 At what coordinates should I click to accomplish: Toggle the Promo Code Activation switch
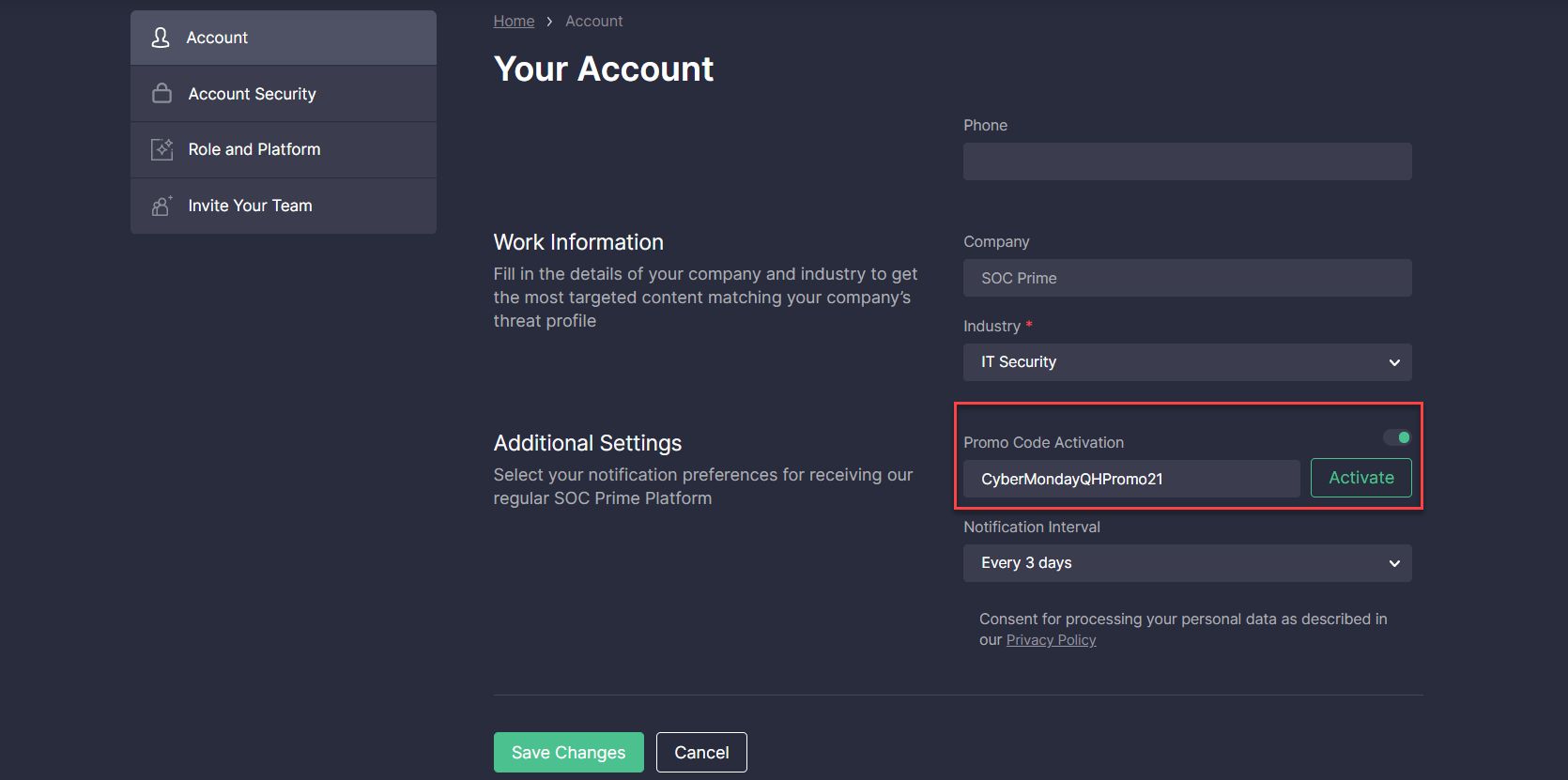tap(1397, 437)
